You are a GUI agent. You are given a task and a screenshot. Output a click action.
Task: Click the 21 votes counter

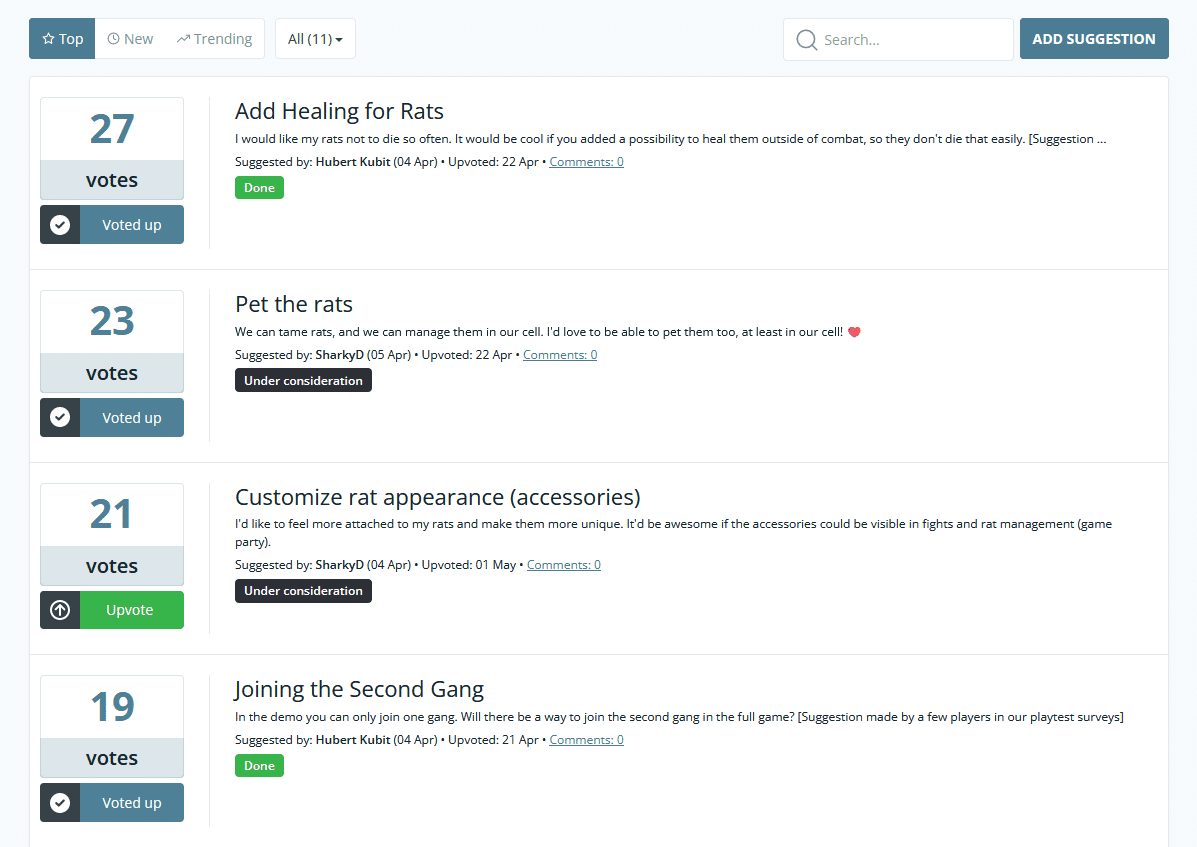click(112, 534)
